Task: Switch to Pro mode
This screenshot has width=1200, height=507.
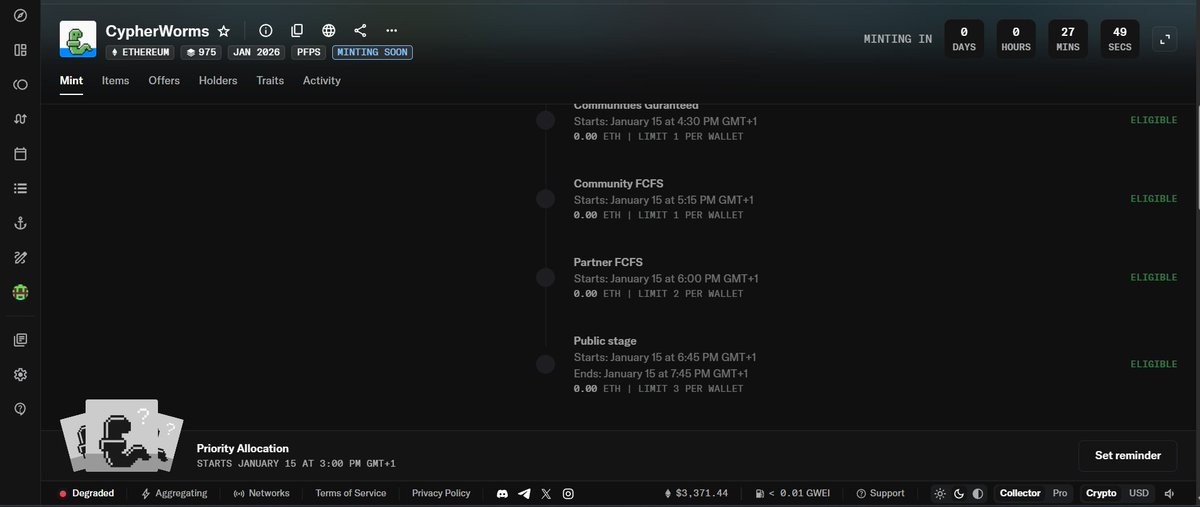Action: pos(1059,493)
